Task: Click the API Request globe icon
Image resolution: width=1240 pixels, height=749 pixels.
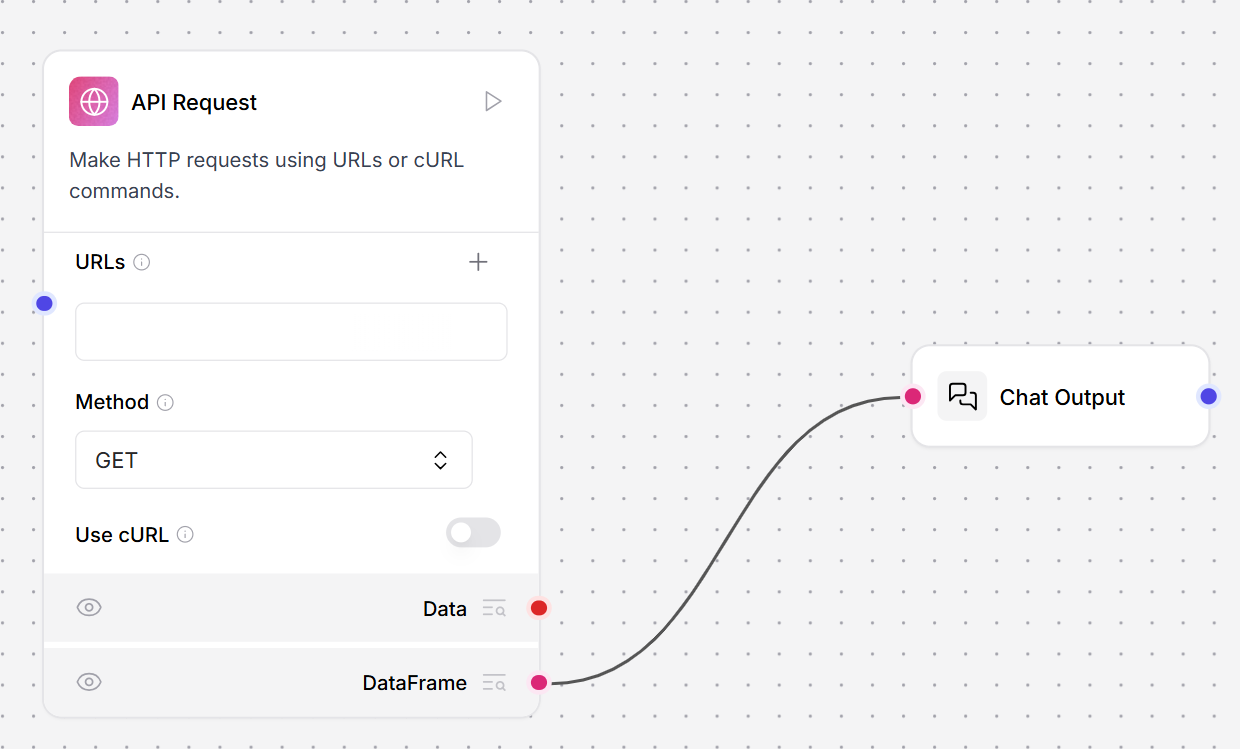Action: (93, 101)
